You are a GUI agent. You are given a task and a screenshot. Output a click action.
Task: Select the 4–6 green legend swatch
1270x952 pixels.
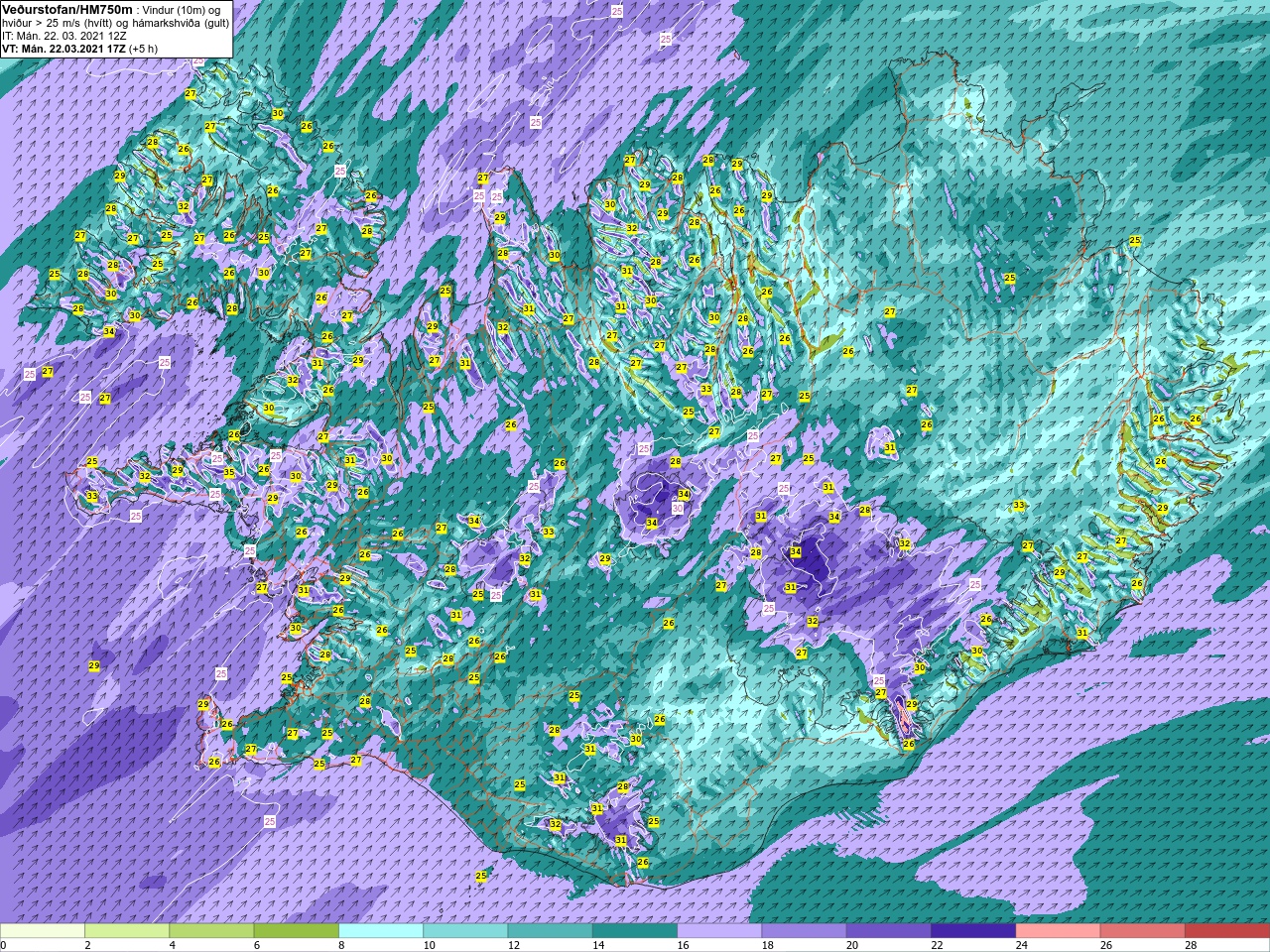(x=211, y=931)
